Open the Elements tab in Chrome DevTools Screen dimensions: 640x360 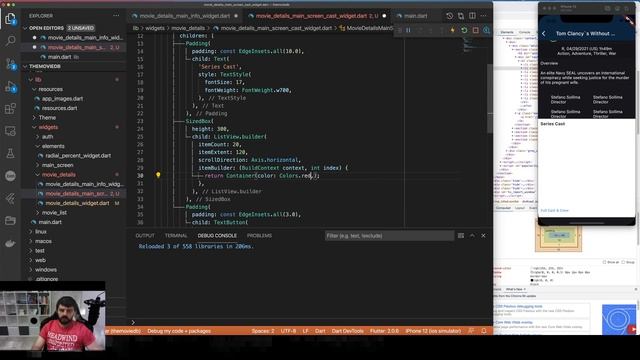coord(507,32)
